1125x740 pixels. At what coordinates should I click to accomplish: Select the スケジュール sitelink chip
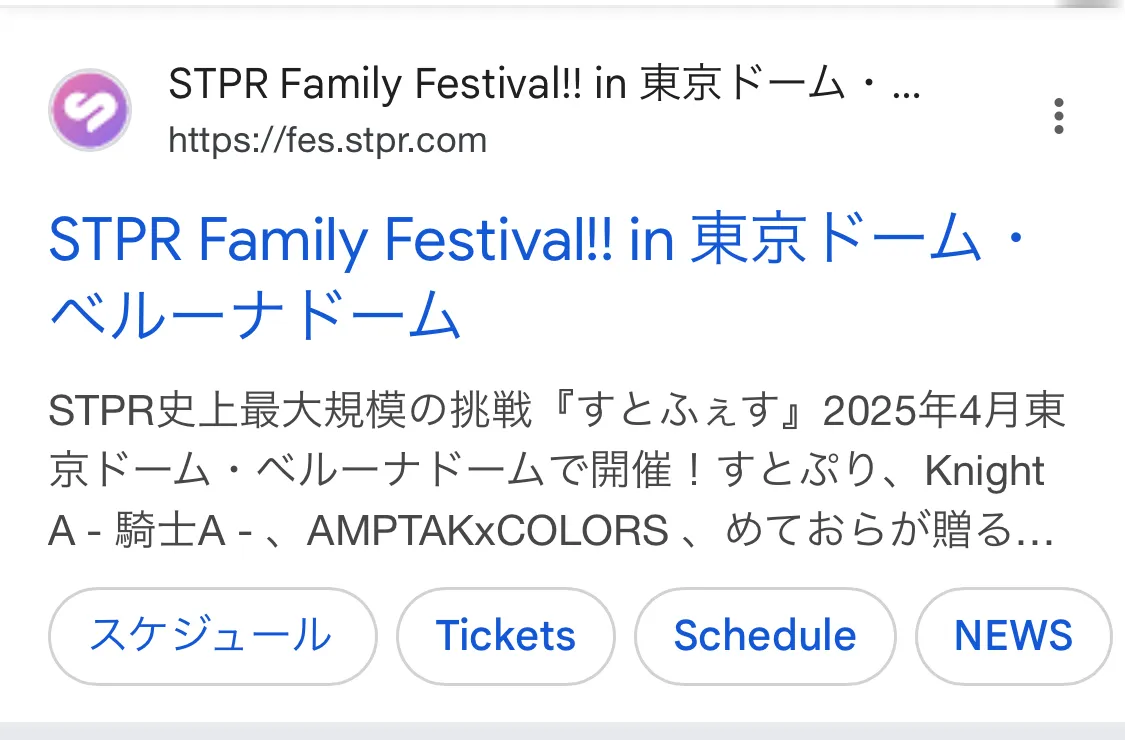click(212, 636)
